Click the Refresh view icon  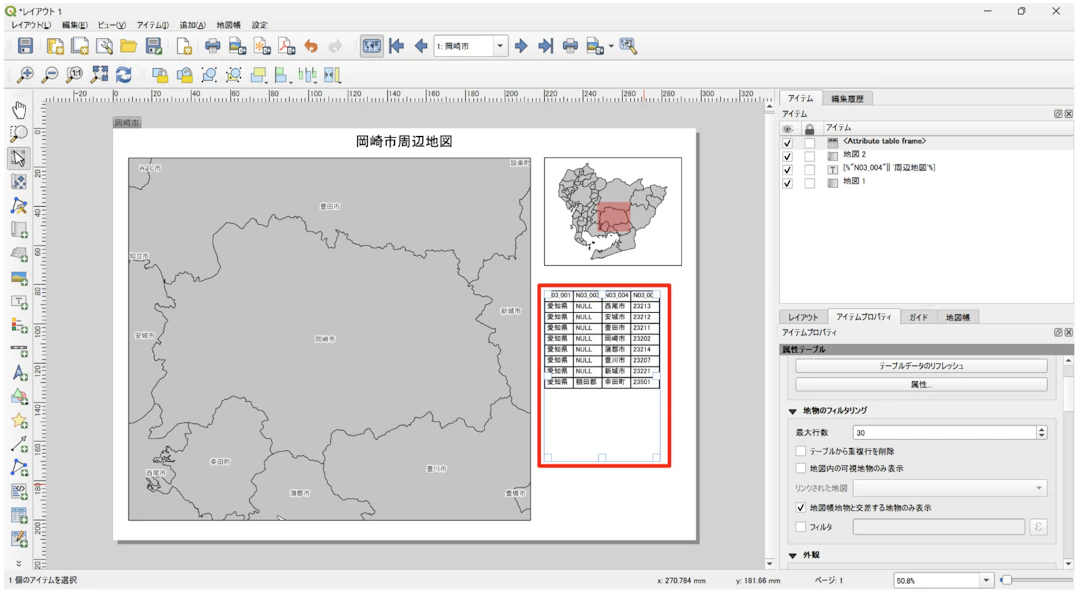pos(124,75)
